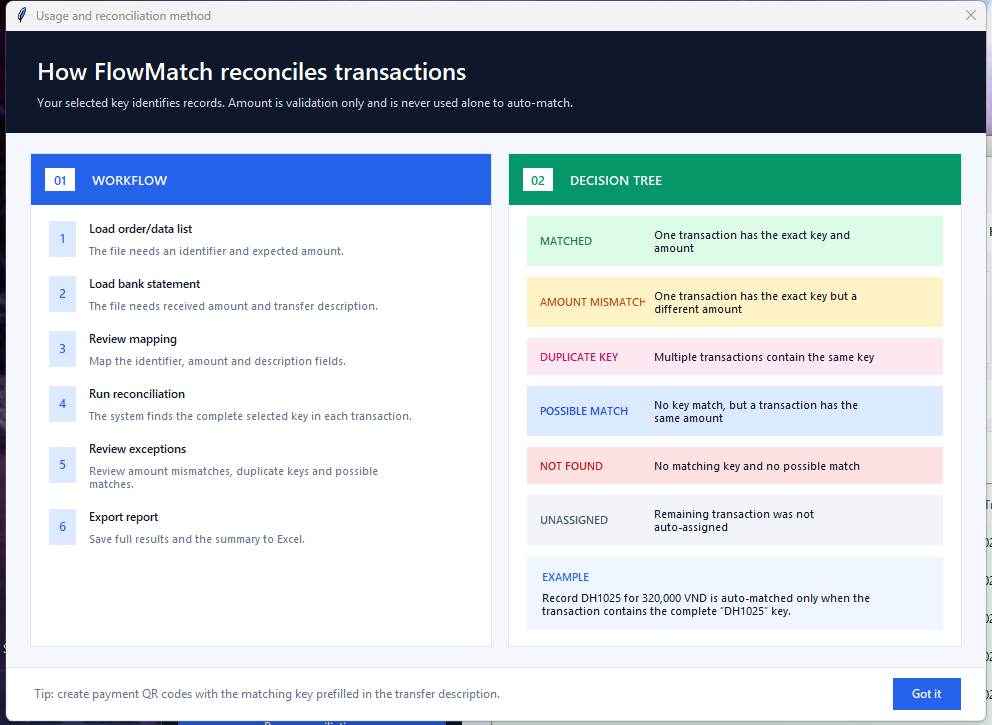Click the 'Usage and reconciliation method' window title
This screenshot has height=725, width=992.
123,16
